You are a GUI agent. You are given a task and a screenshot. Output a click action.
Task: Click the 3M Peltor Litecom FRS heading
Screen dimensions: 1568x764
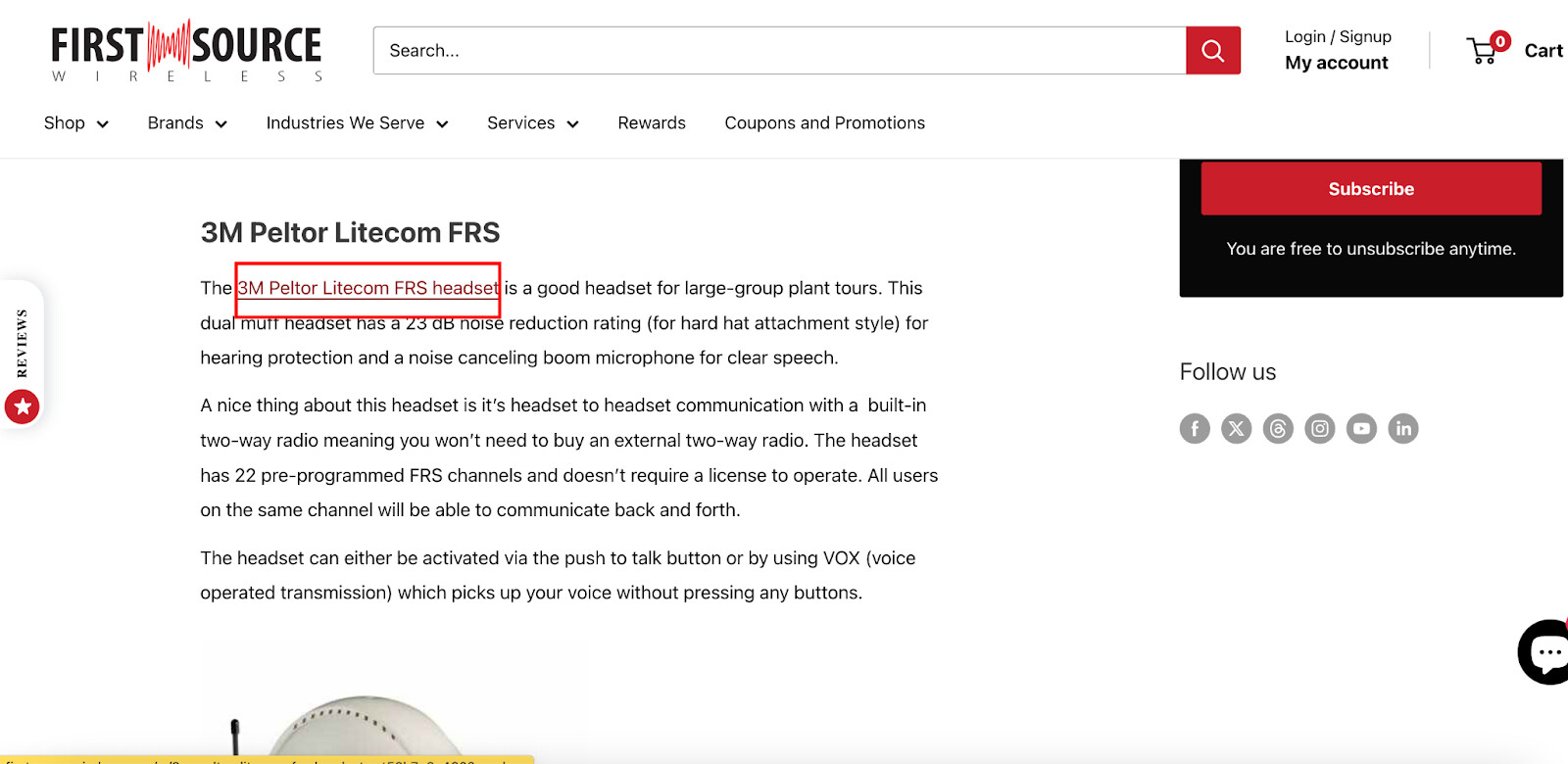350,233
